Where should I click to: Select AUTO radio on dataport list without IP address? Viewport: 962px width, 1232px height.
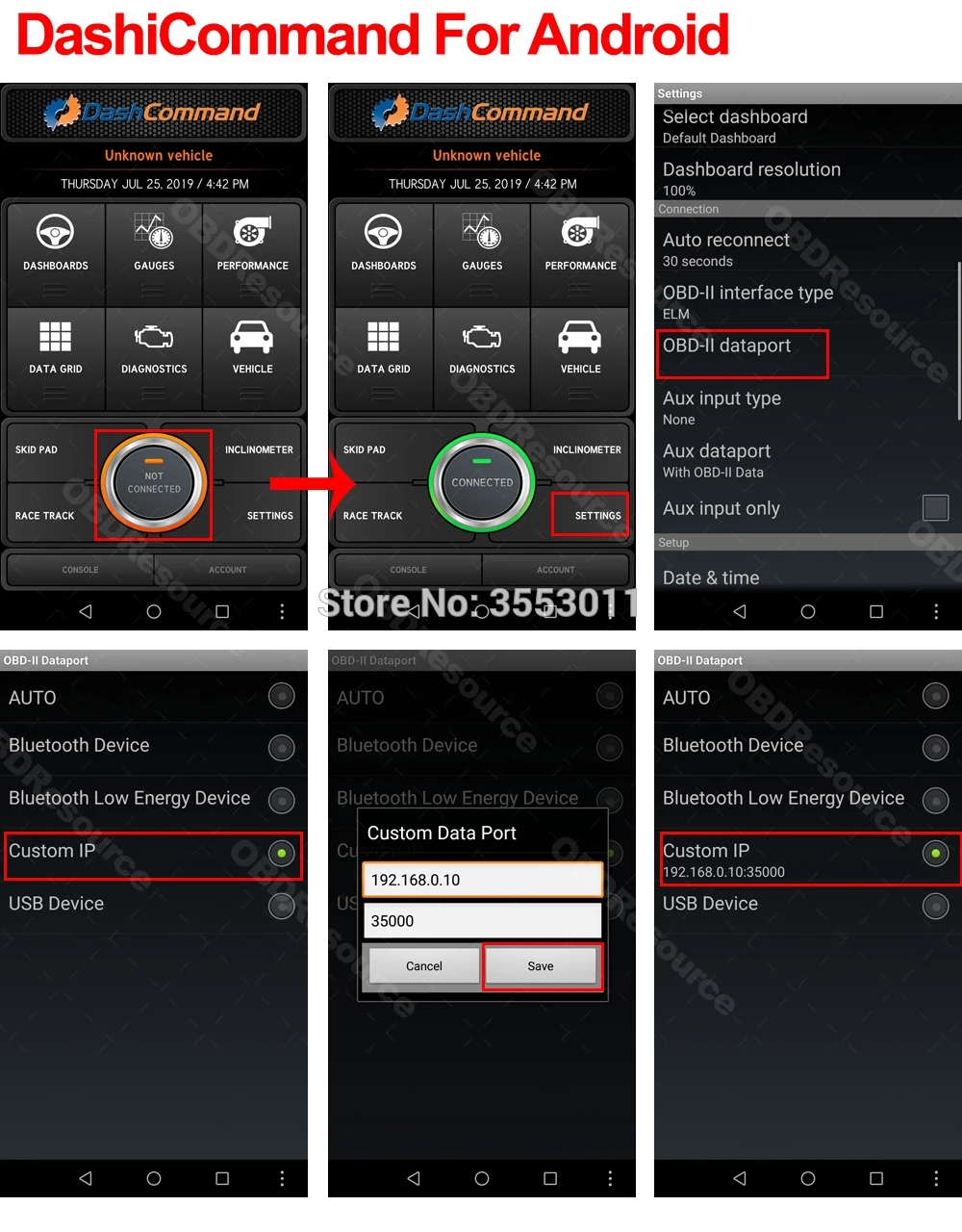282,696
